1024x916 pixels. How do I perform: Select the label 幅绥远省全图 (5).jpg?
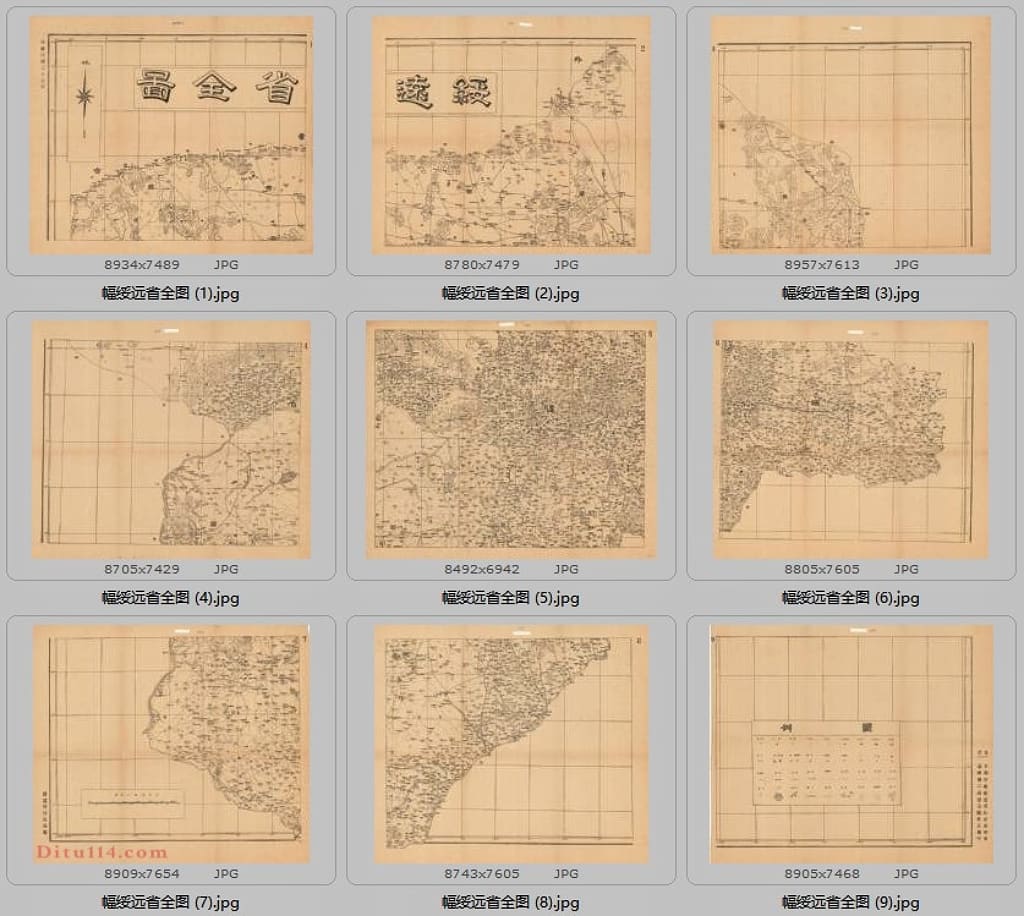tap(510, 598)
